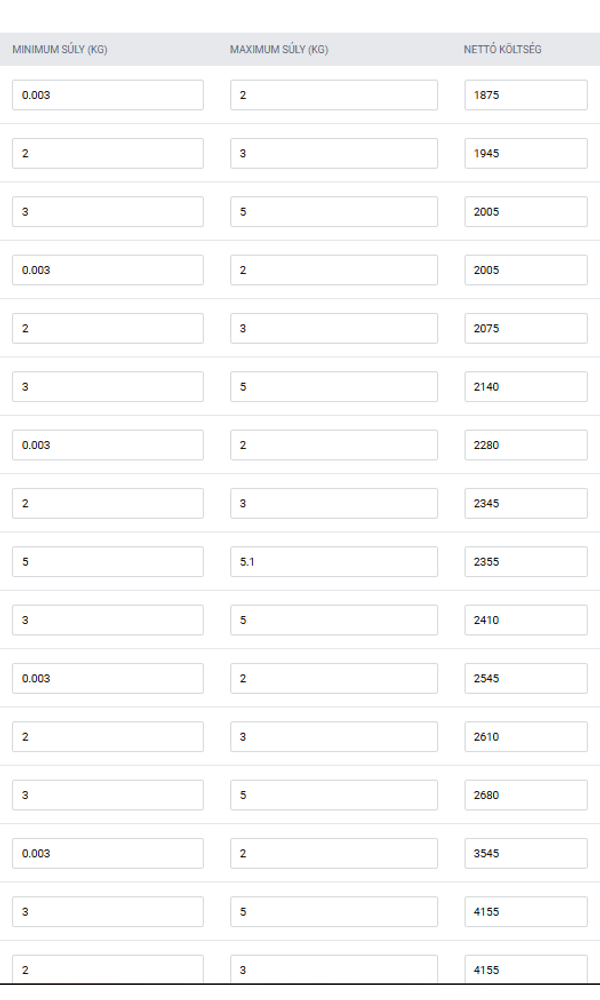Screen dimensions: 600x1000
Task: Click maximum weight field in the 3545 row
Action: click(333, 853)
